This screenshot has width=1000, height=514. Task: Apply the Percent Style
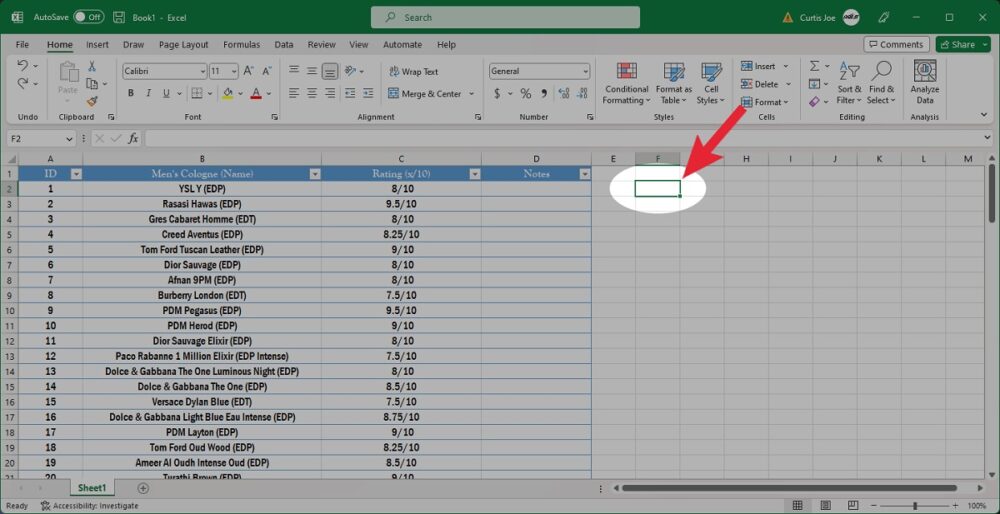[x=526, y=94]
